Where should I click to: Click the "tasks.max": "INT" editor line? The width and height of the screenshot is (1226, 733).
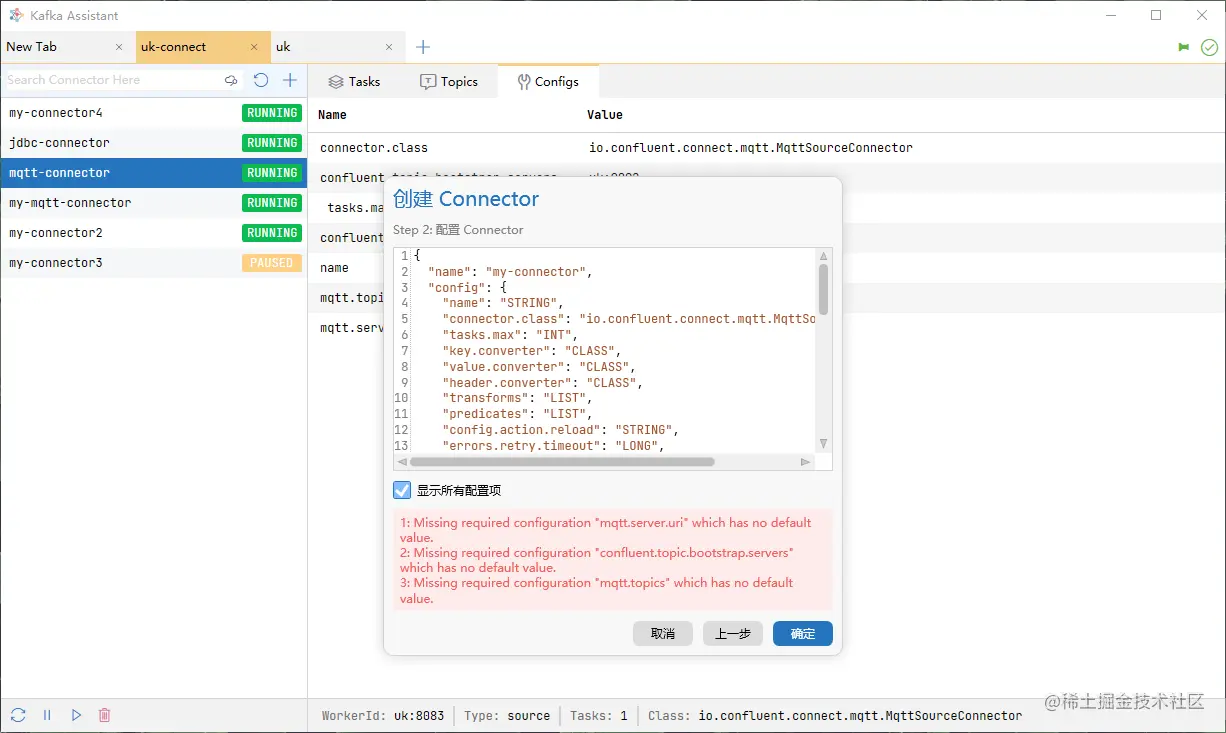[x=511, y=335]
